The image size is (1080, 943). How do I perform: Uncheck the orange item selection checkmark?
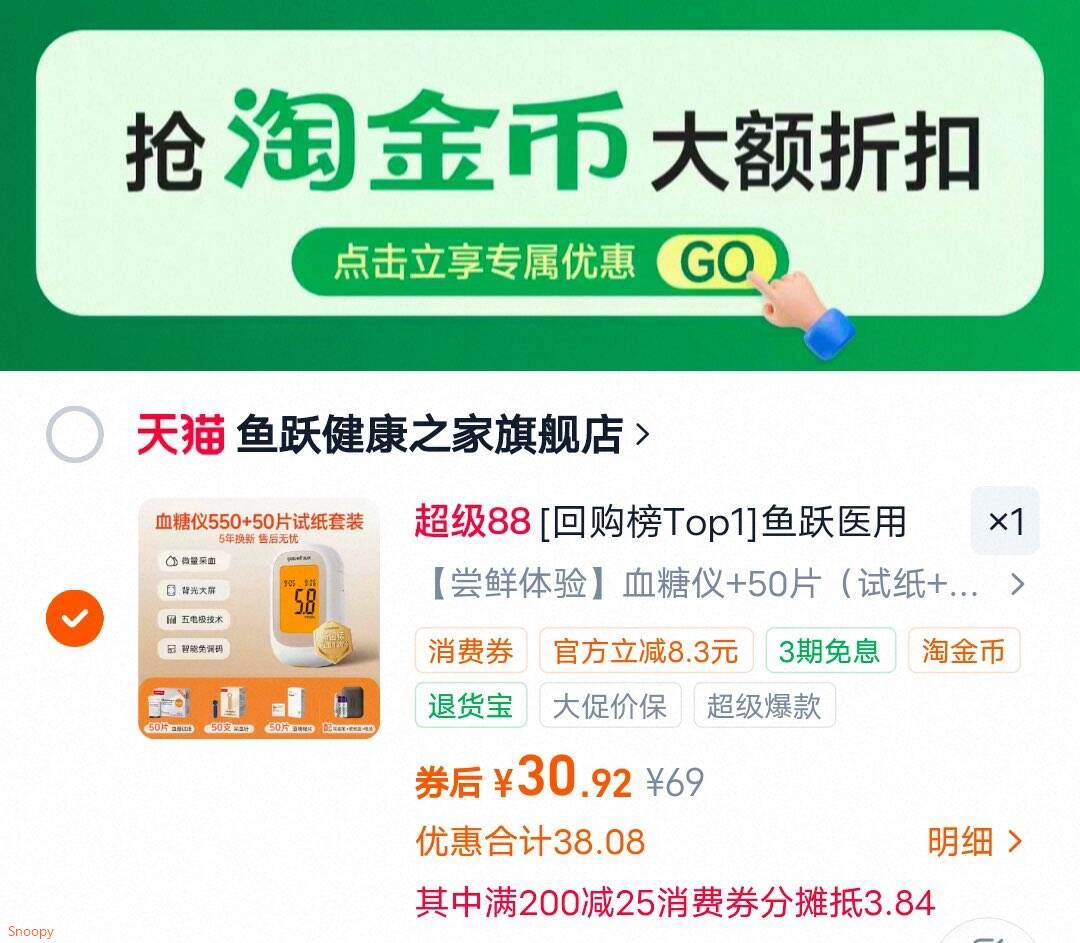pos(74,618)
